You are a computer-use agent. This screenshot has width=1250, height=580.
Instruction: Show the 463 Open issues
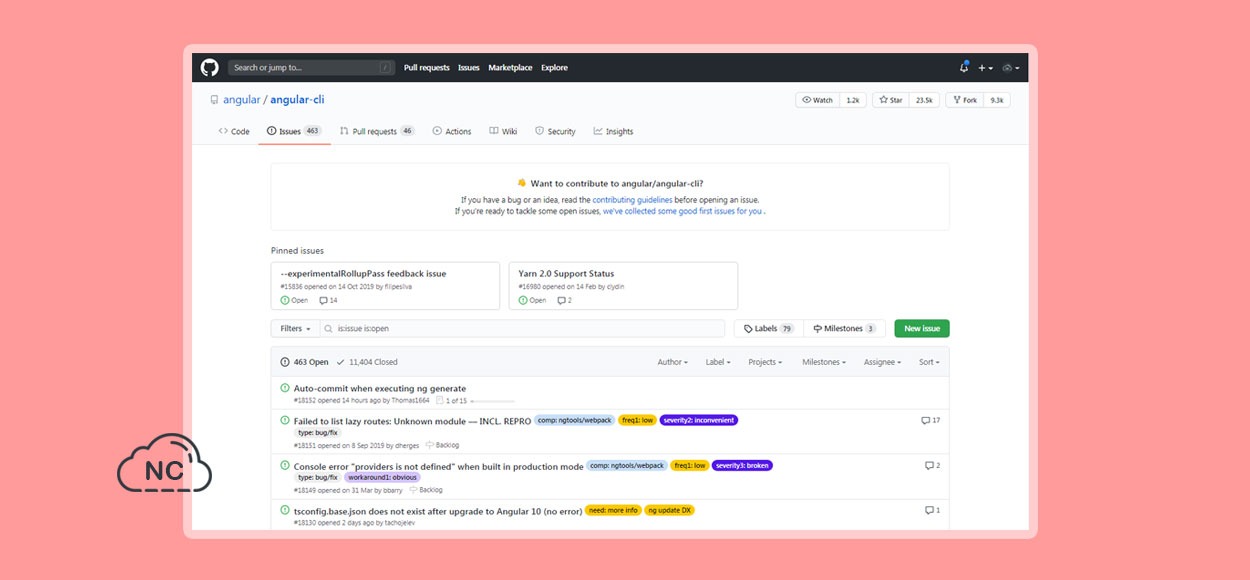[x=305, y=362]
